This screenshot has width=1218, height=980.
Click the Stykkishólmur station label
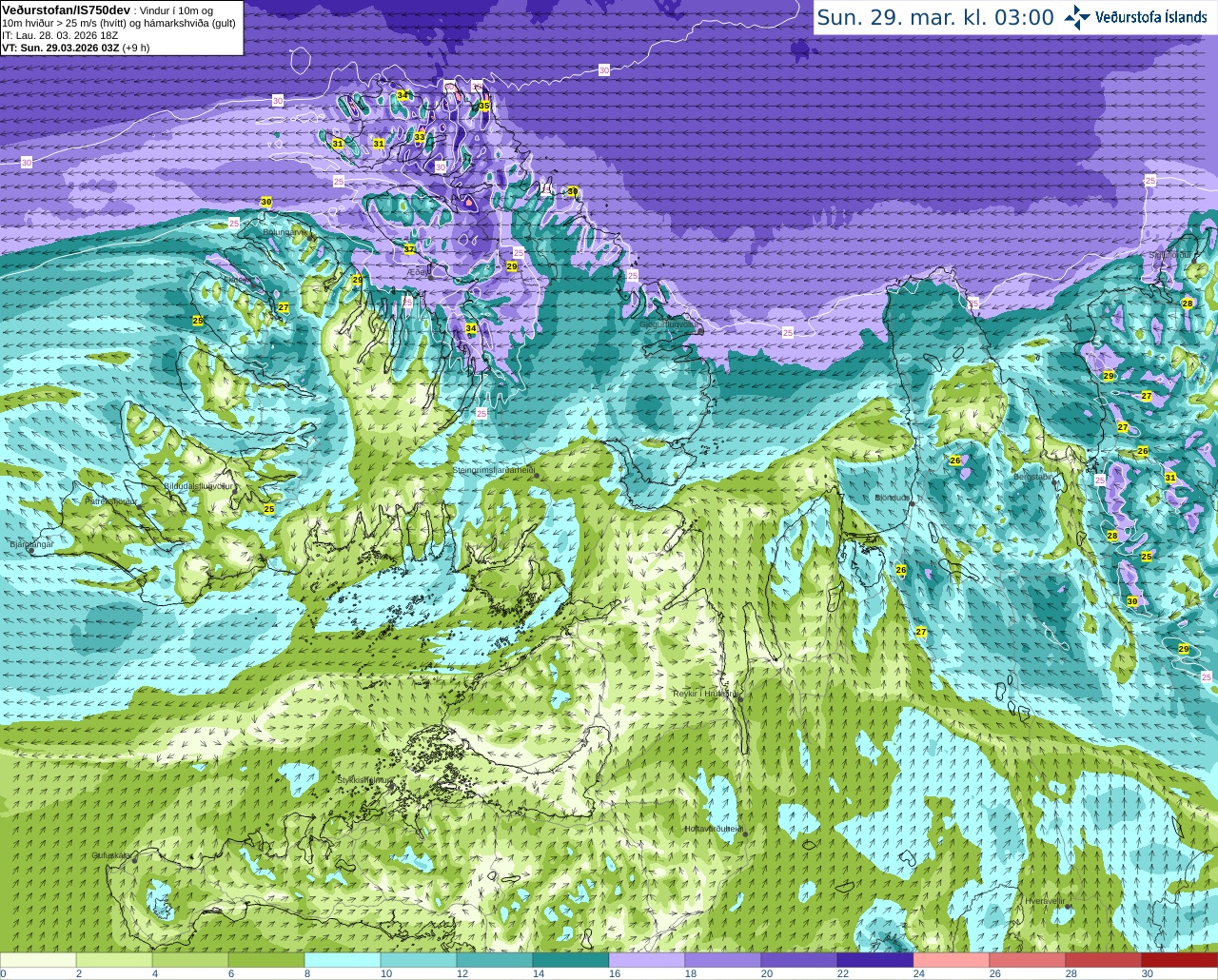pyautogui.click(x=364, y=780)
